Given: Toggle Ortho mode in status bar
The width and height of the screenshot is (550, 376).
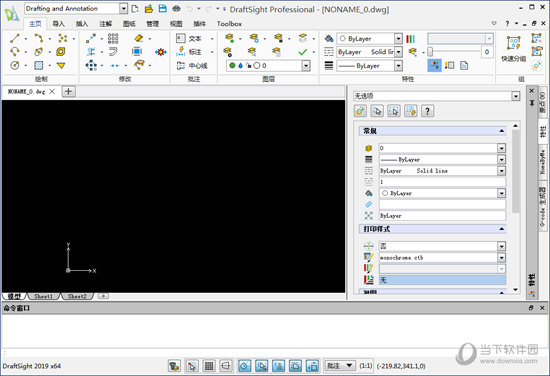Looking at the screenshot, I should click(226, 366).
